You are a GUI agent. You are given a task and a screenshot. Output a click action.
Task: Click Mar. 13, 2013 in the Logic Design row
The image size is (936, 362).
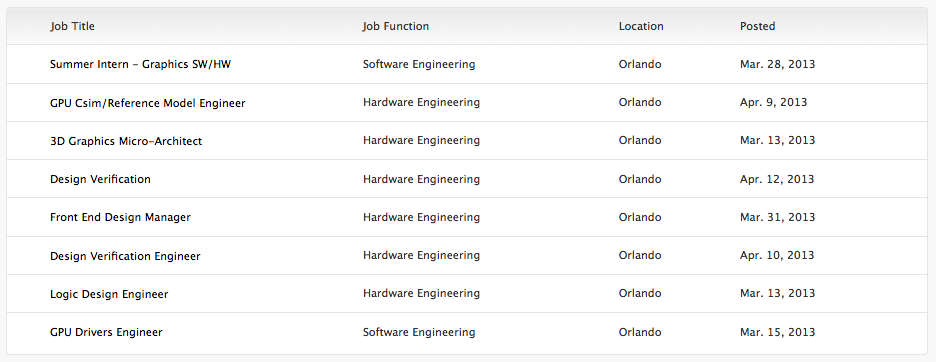[777, 293]
